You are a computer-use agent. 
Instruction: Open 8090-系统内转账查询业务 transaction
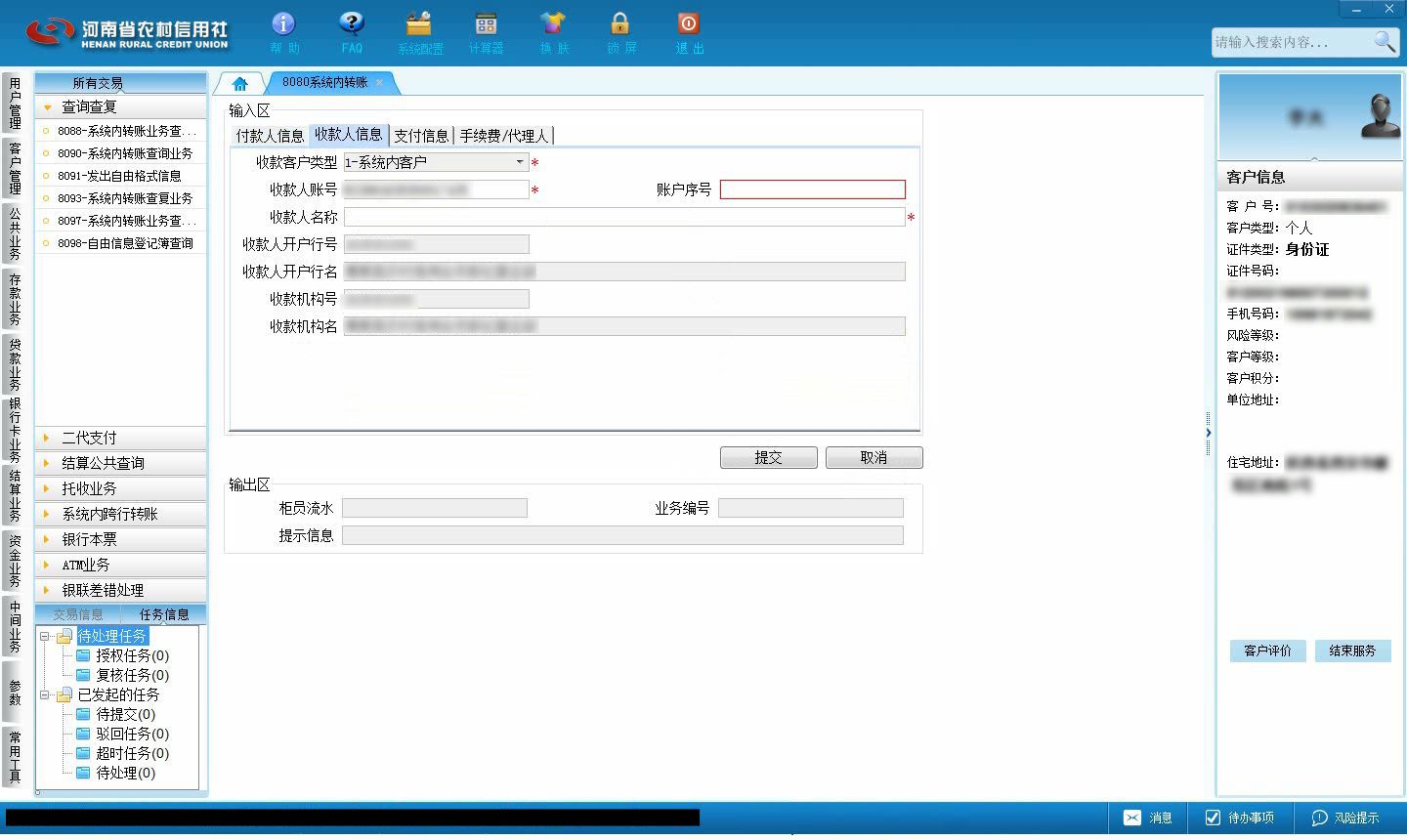click(x=121, y=152)
